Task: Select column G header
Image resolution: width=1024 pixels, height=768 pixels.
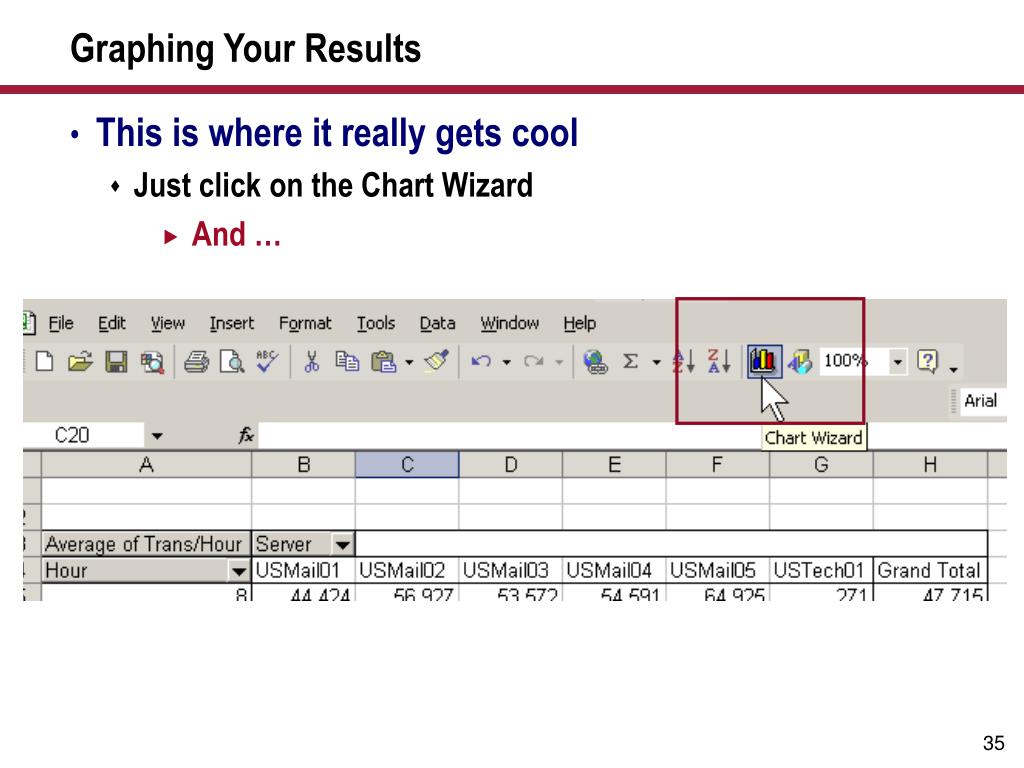Action: [x=822, y=465]
